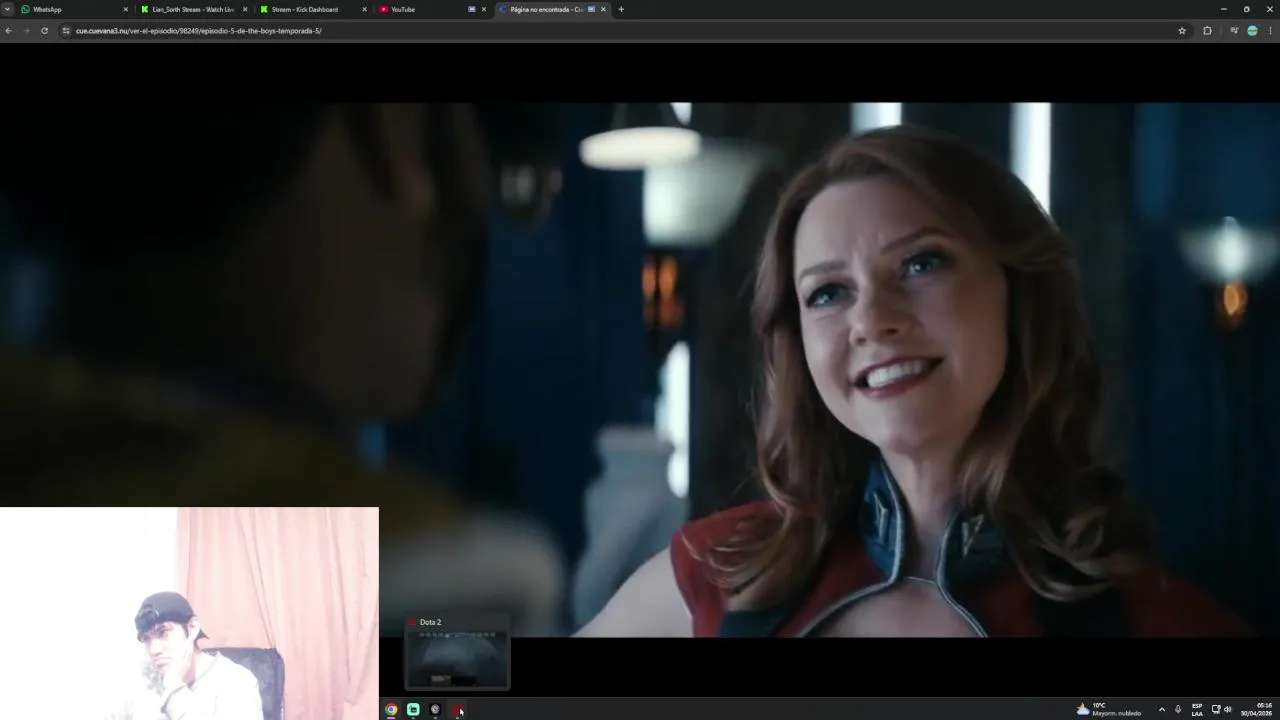Screen dimensions: 1280x720
Task: Switch to Stream - Kick Dashboard tab
Action: coord(313,9)
